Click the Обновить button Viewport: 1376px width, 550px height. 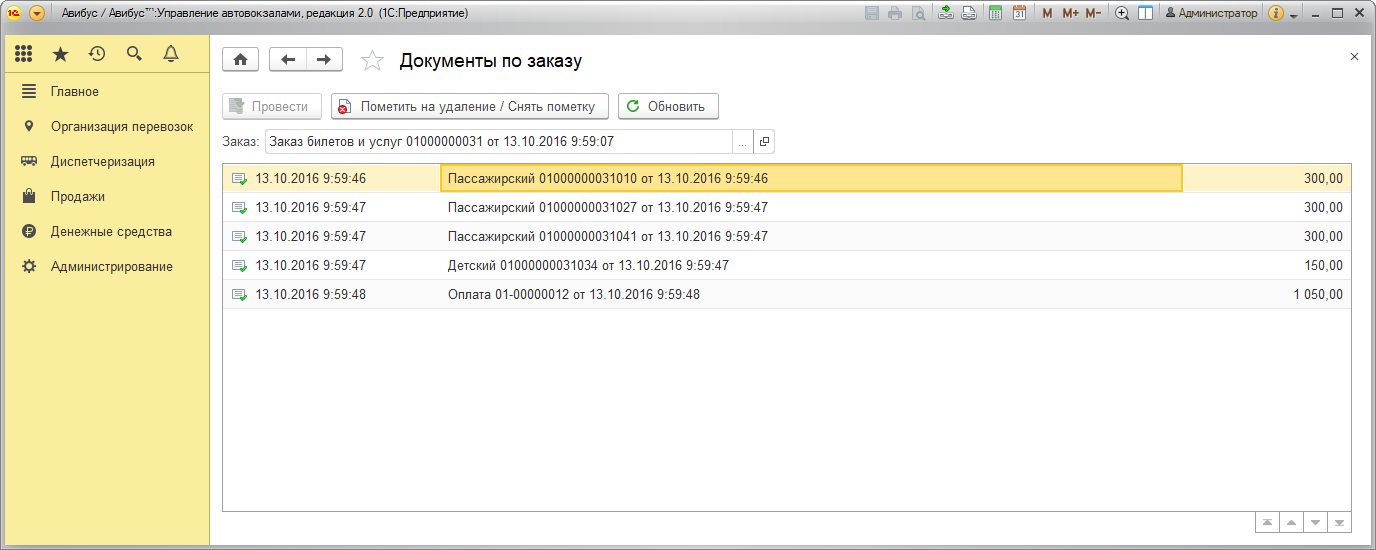[668, 106]
